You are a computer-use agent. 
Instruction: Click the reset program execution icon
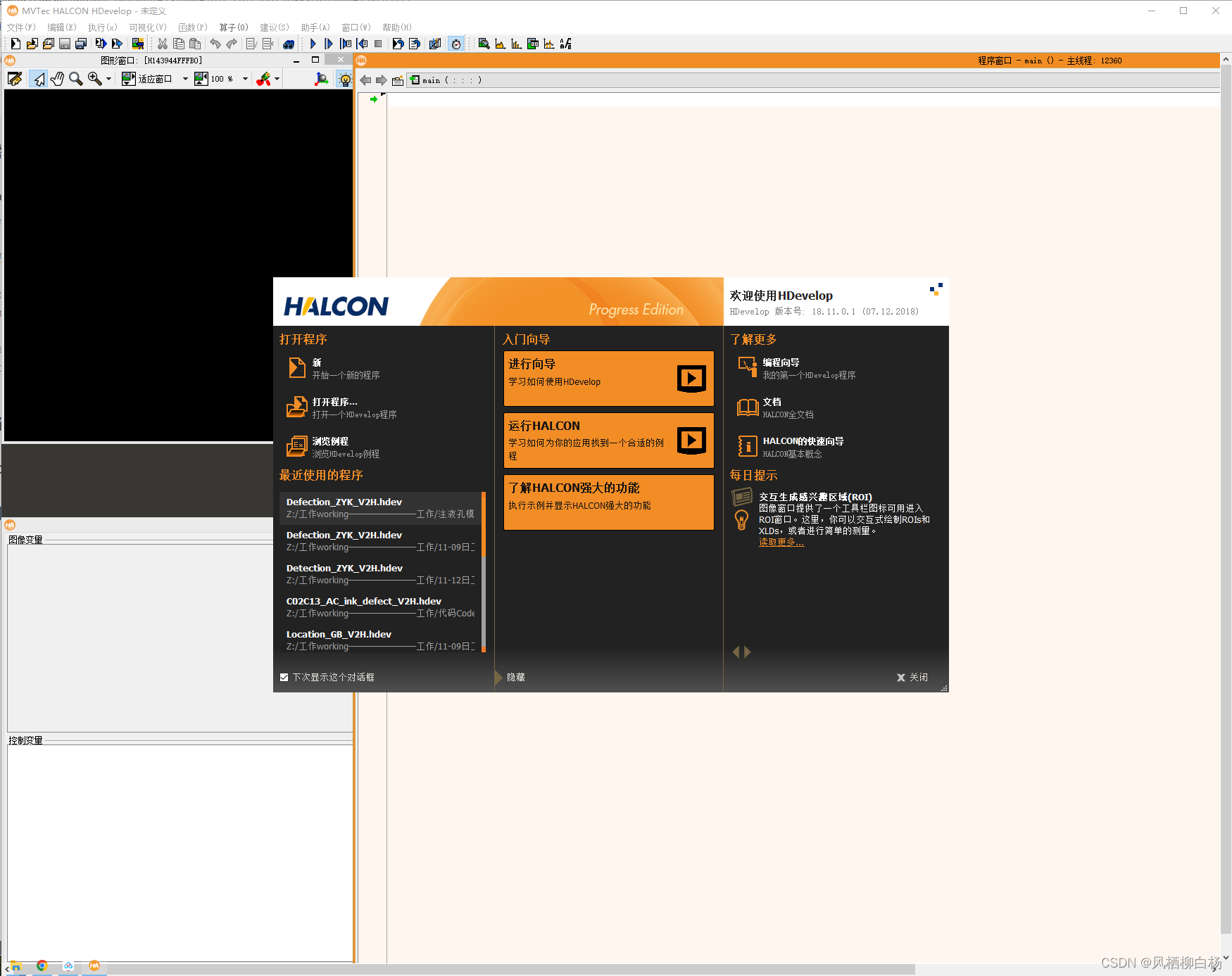398,44
